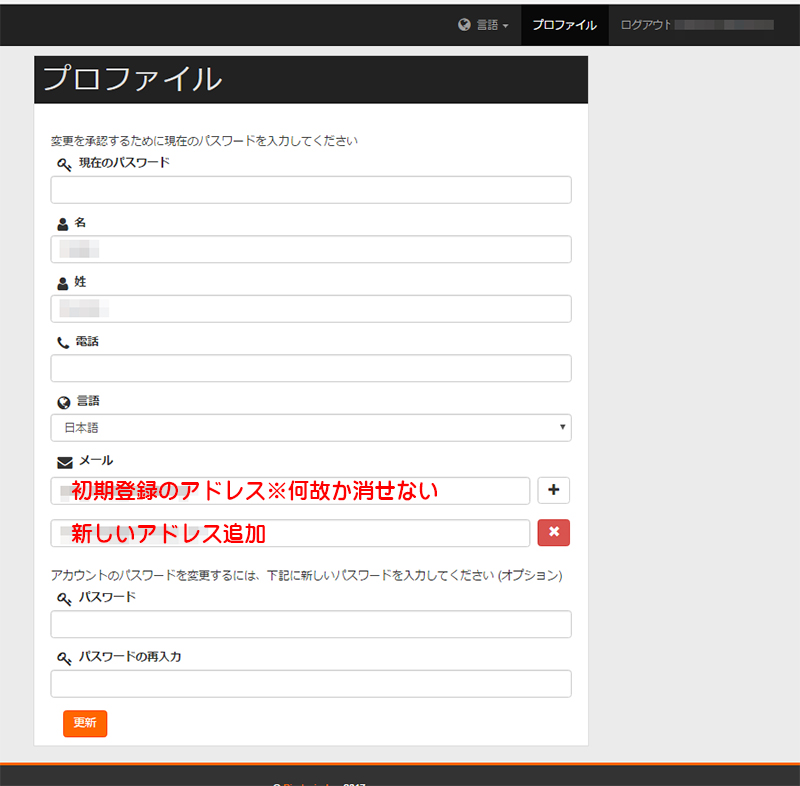This screenshot has height=786, width=800.
Task: Click the phone icon beside 電話
Action: pyautogui.click(x=64, y=342)
